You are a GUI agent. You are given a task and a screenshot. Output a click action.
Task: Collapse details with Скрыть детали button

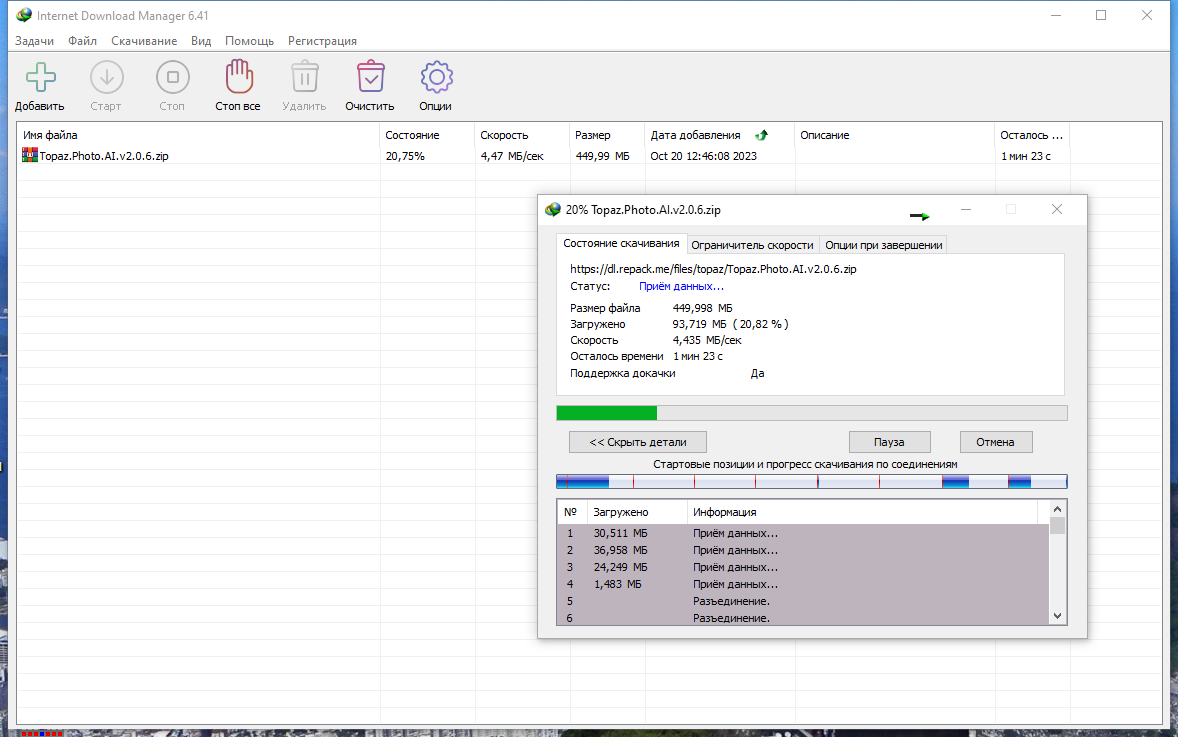[638, 442]
